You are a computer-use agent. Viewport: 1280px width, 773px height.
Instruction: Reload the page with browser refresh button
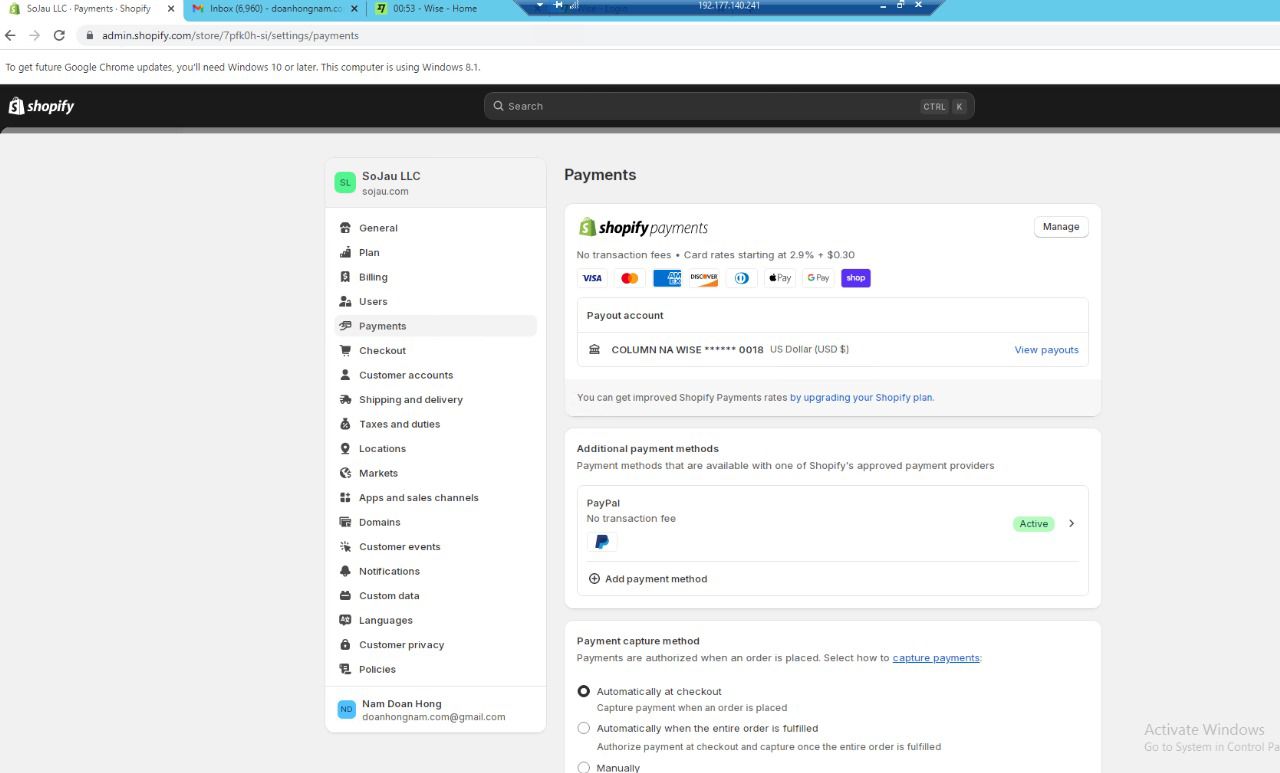point(59,35)
